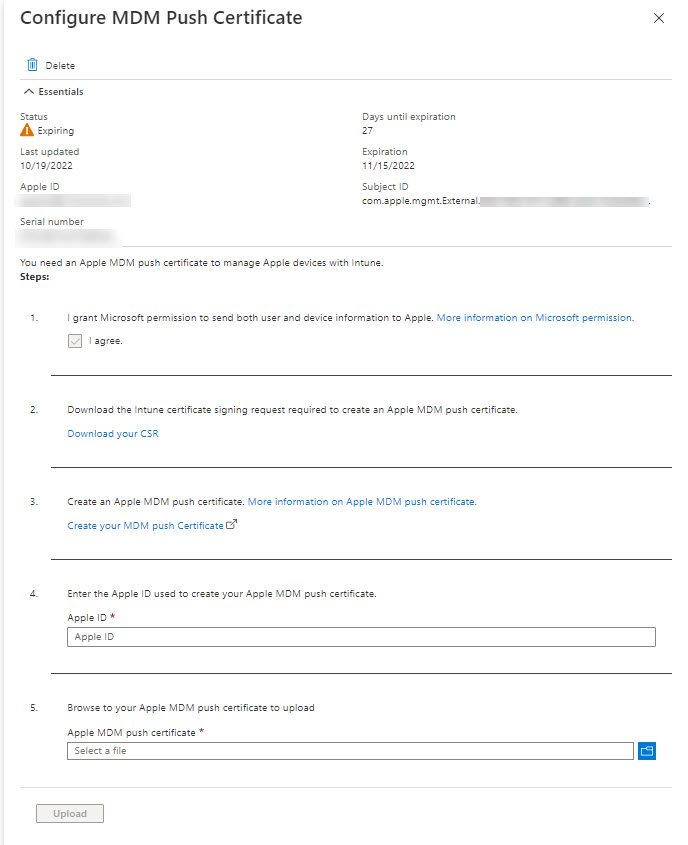The width and height of the screenshot is (688, 845).
Task: Click the external link icon beside Create certificate
Action: pyautogui.click(x=232, y=525)
